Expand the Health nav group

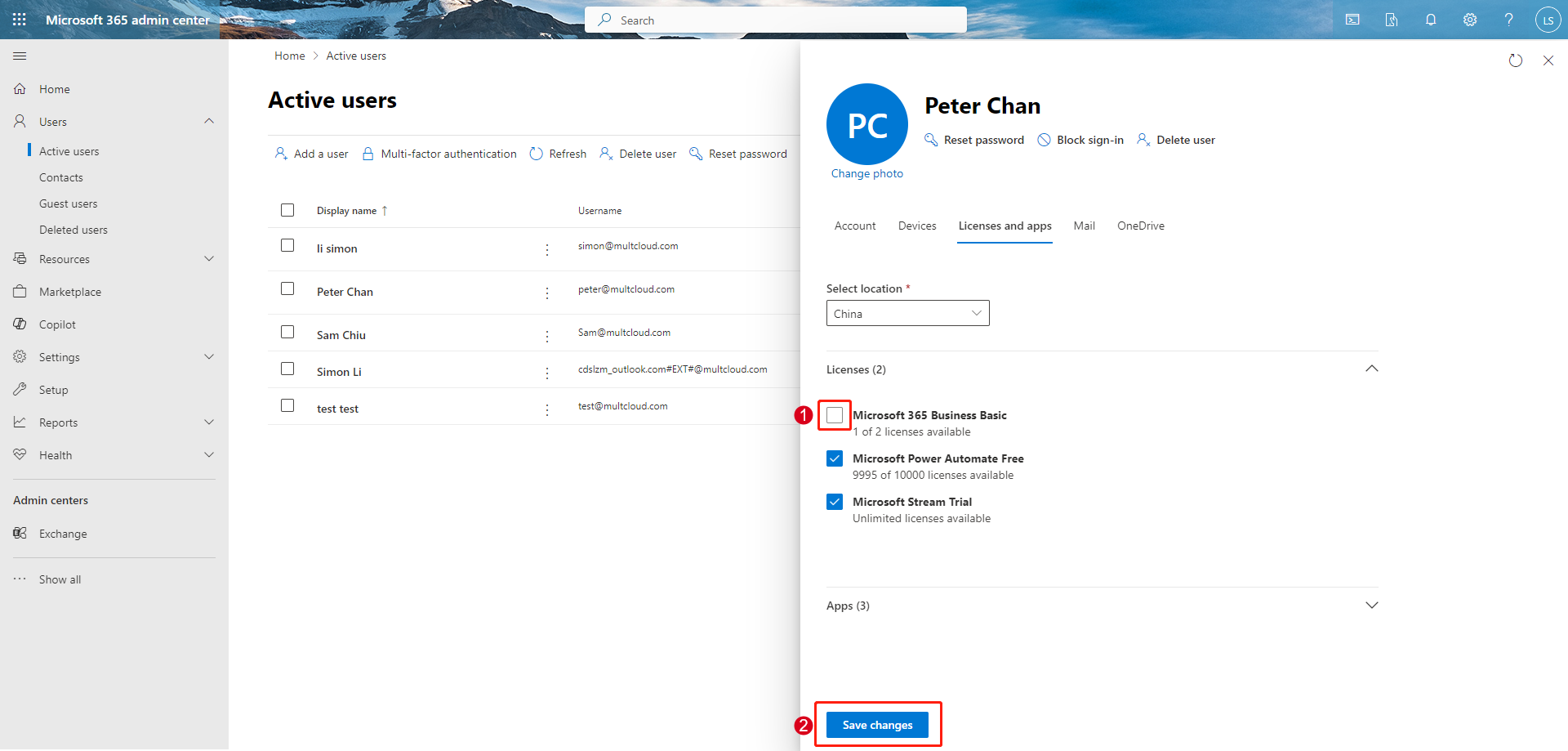[x=209, y=455]
